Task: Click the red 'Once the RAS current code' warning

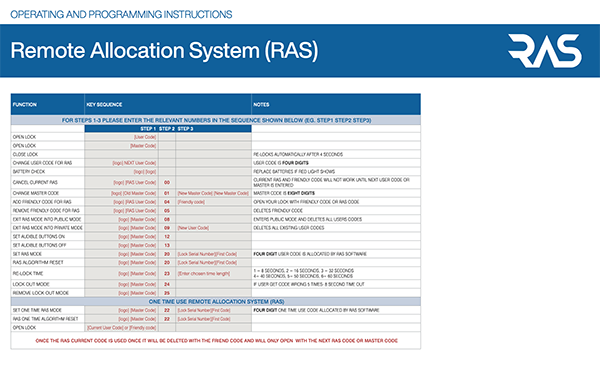Action: pos(217,341)
